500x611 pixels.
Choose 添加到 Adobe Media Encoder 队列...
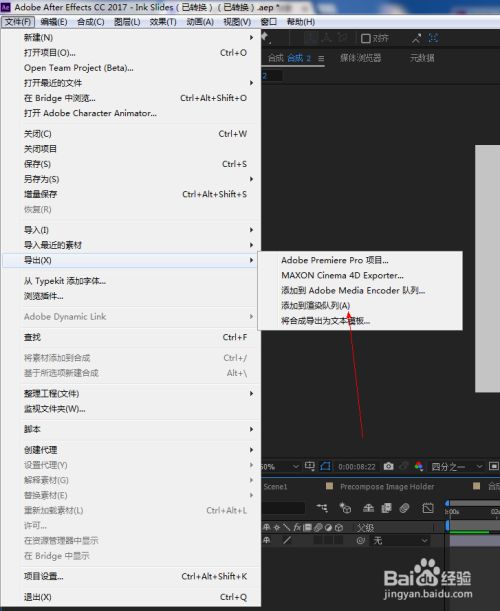[x=360, y=291]
